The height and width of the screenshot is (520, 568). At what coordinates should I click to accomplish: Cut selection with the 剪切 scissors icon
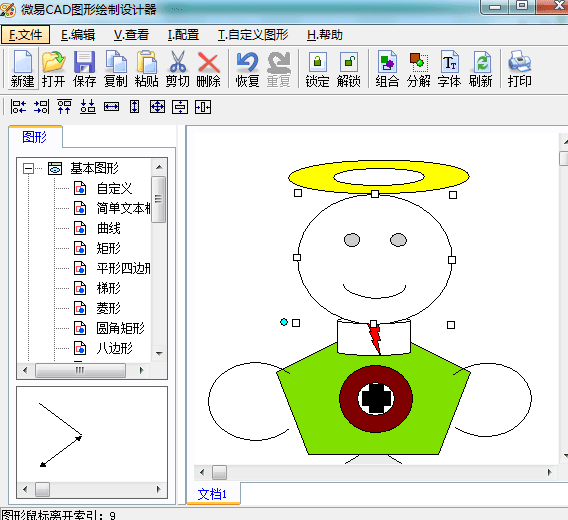[178, 69]
